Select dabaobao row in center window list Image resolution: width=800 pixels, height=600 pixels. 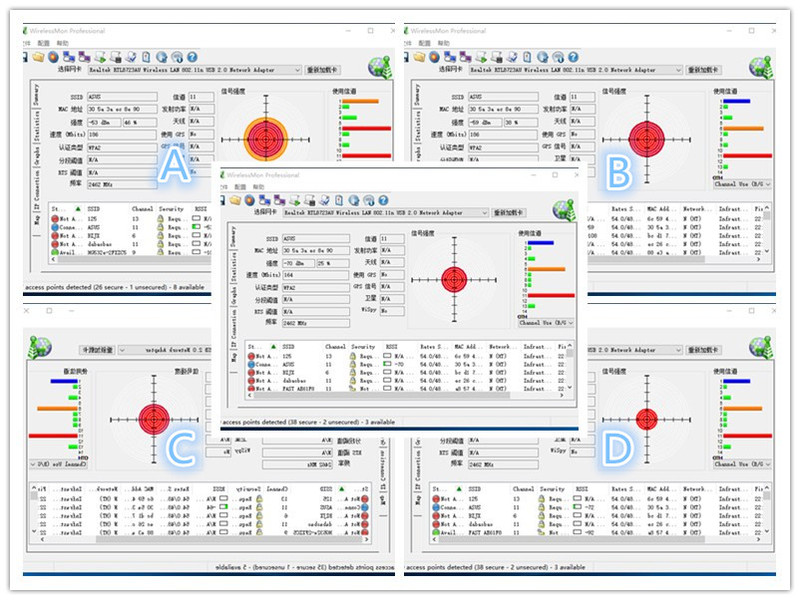click(x=408, y=381)
